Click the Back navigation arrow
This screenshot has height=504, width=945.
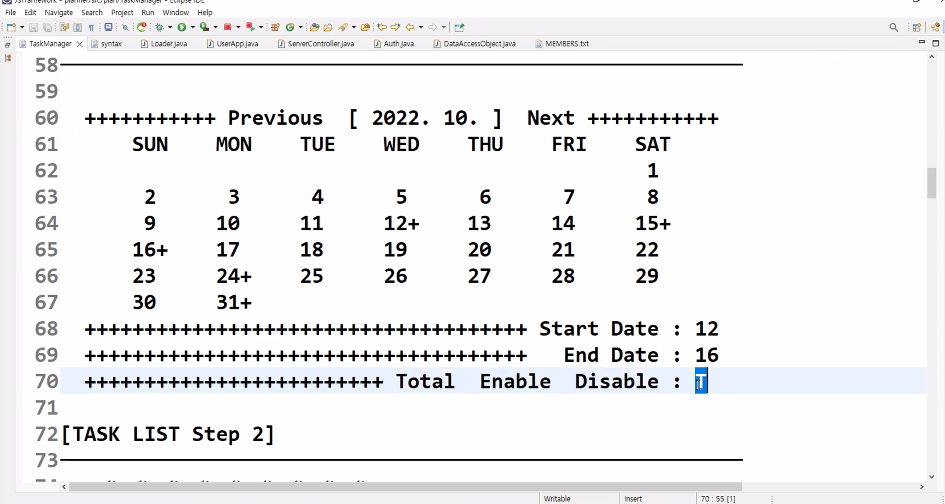(x=410, y=27)
